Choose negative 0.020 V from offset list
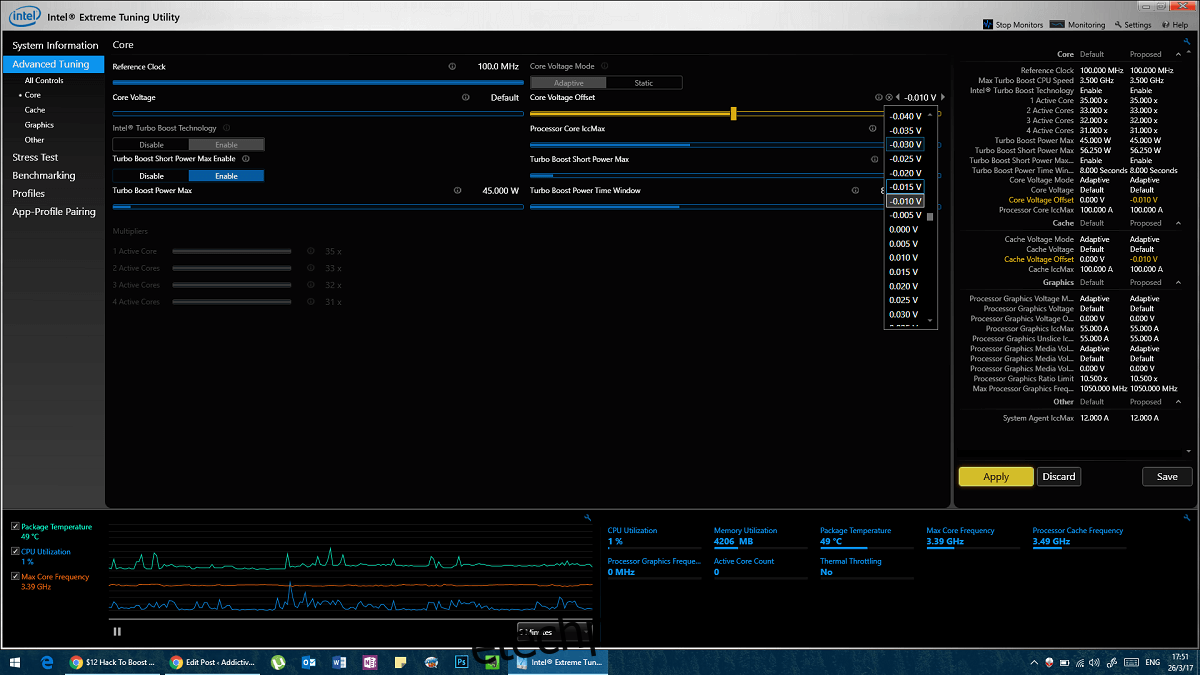The height and width of the screenshot is (675, 1200). click(x=905, y=173)
